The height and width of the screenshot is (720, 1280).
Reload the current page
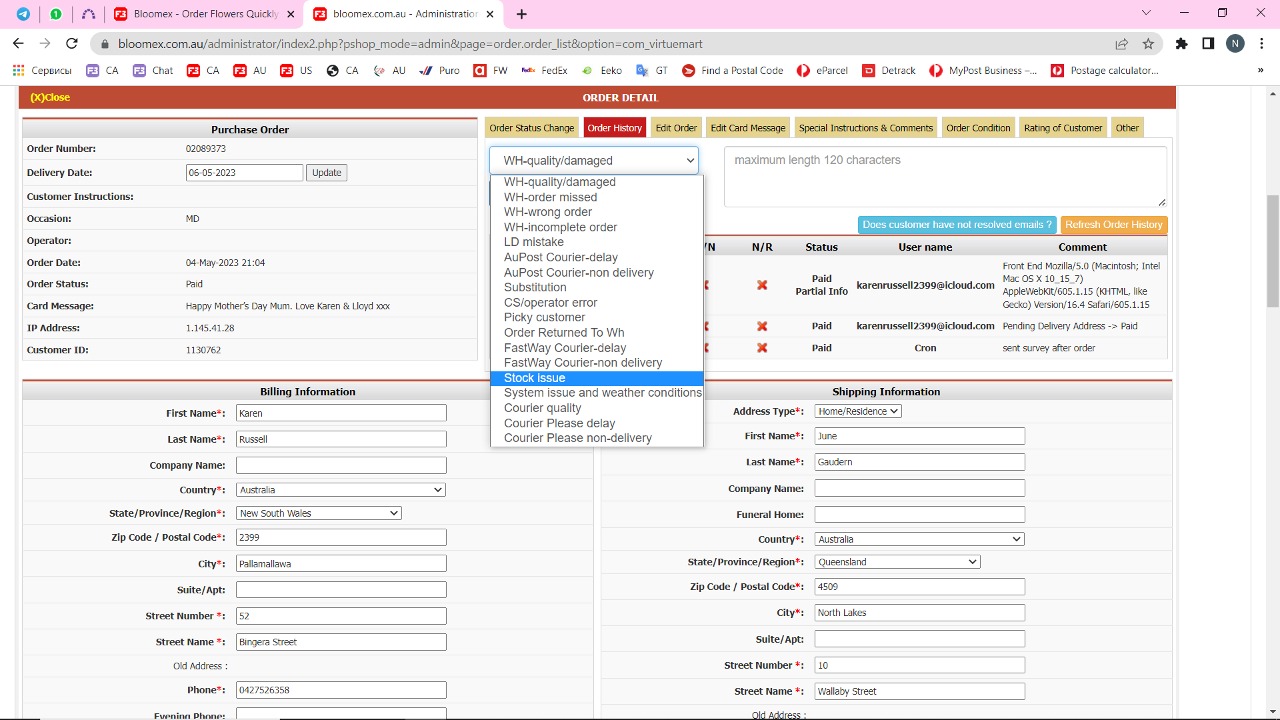71,43
